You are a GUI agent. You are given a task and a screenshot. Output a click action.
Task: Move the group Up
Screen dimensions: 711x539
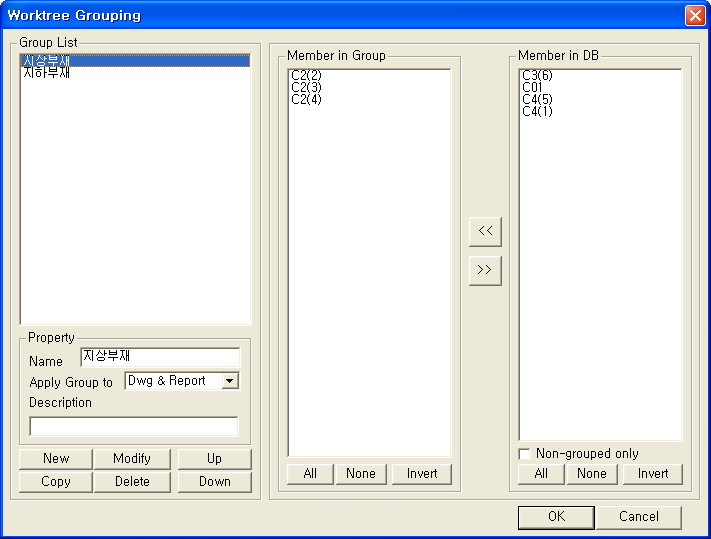[x=214, y=459]
